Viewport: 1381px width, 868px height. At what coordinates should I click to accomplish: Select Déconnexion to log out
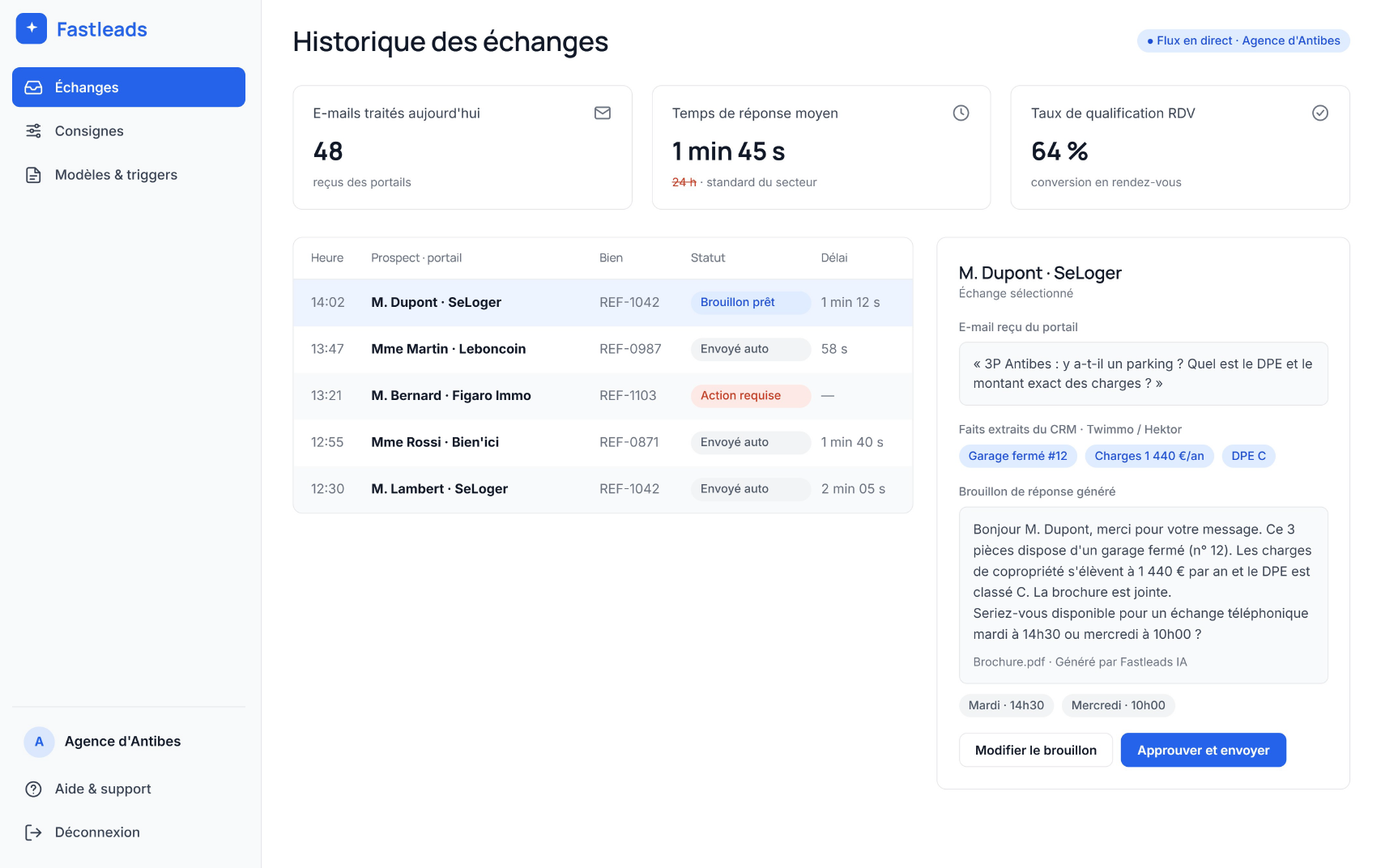tap(129, 832)
